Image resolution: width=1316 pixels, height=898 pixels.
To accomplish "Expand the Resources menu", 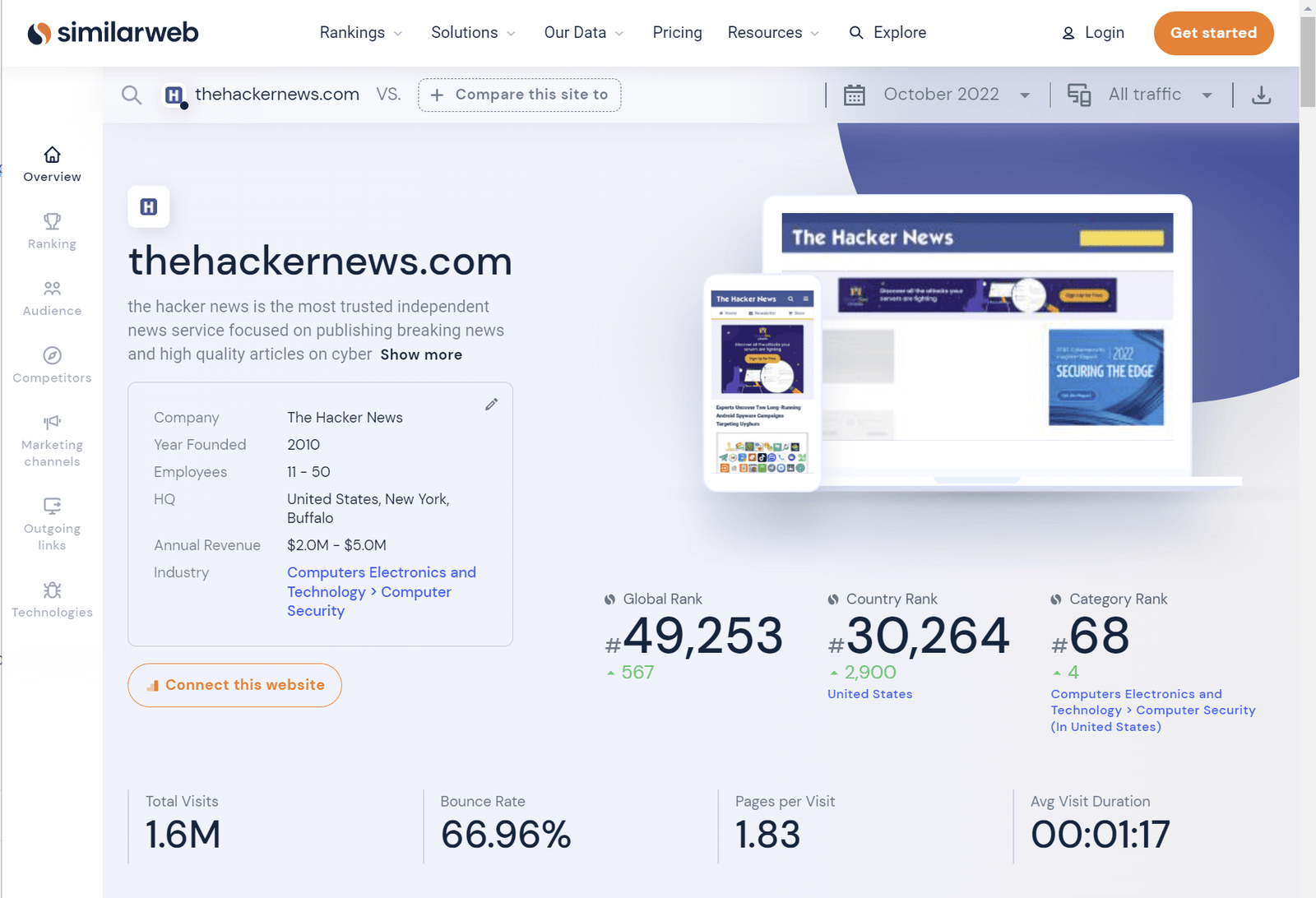I will (773, 33).
